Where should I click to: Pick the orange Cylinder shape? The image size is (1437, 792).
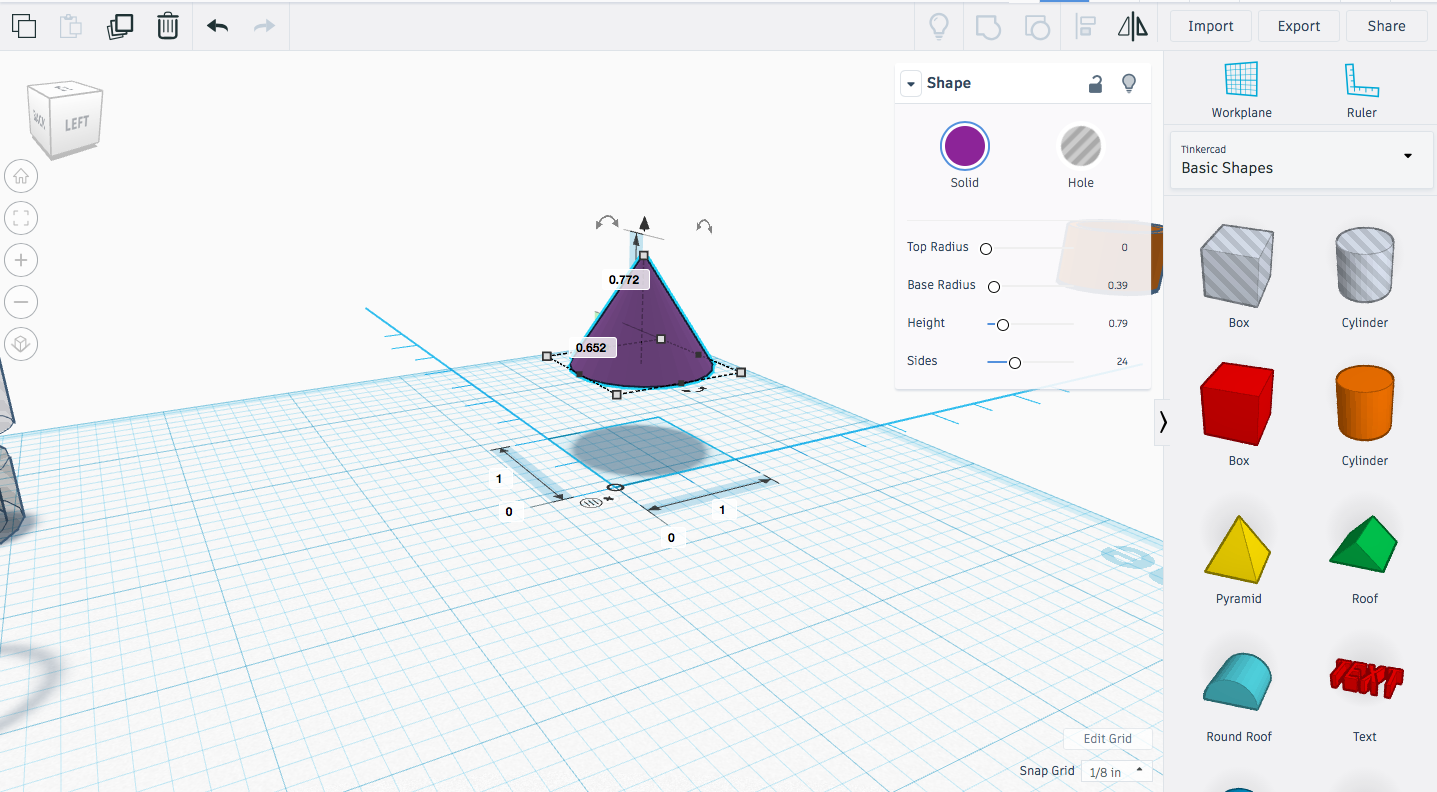1365,402
